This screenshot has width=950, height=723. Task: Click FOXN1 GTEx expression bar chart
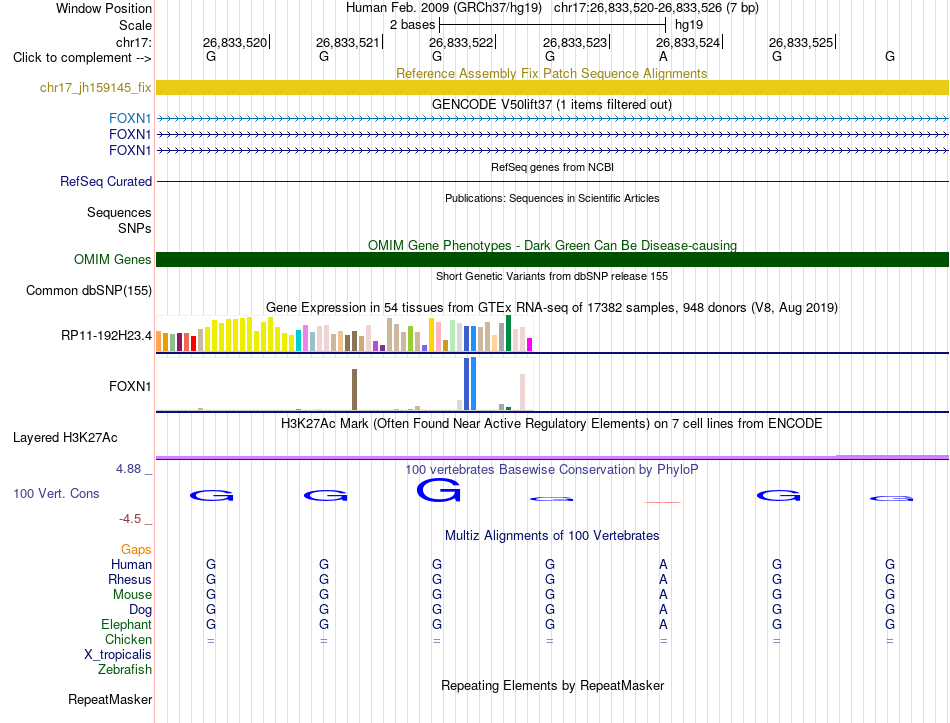[x=344, y=384]
